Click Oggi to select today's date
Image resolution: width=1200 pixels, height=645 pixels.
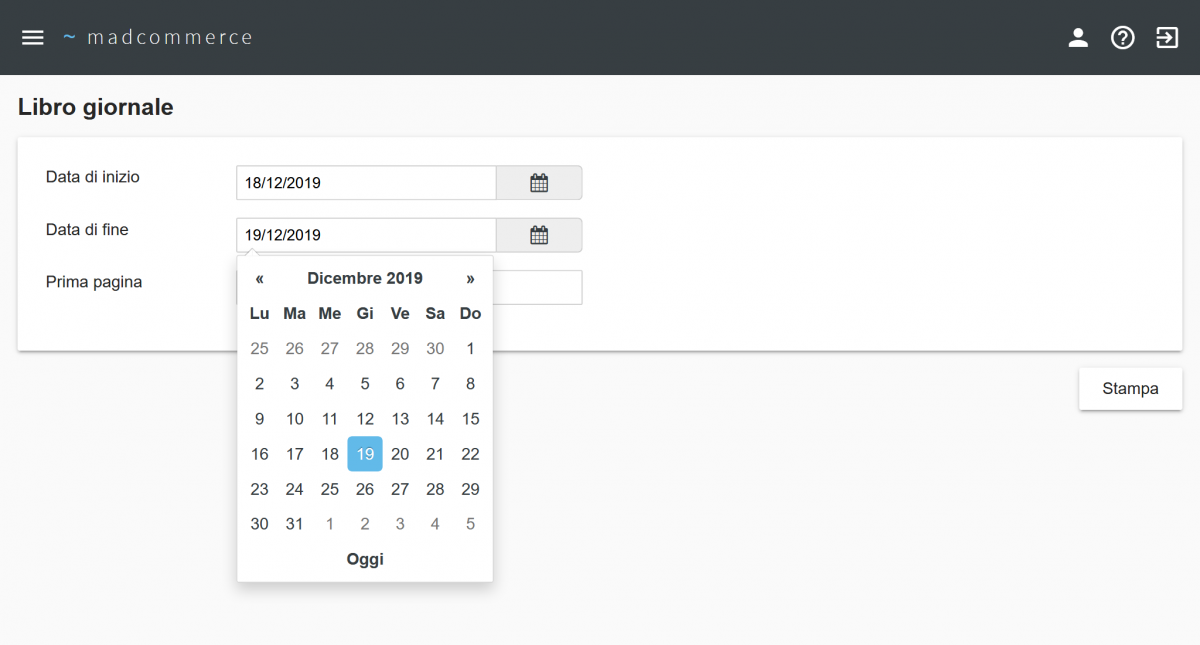tap(365, 559)
